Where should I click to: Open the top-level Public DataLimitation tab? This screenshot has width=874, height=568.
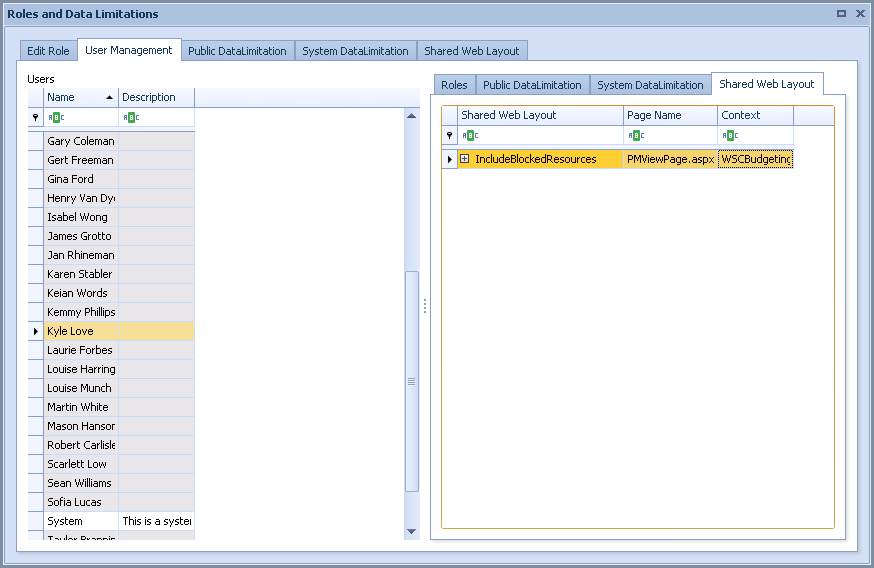coord(237,51)
